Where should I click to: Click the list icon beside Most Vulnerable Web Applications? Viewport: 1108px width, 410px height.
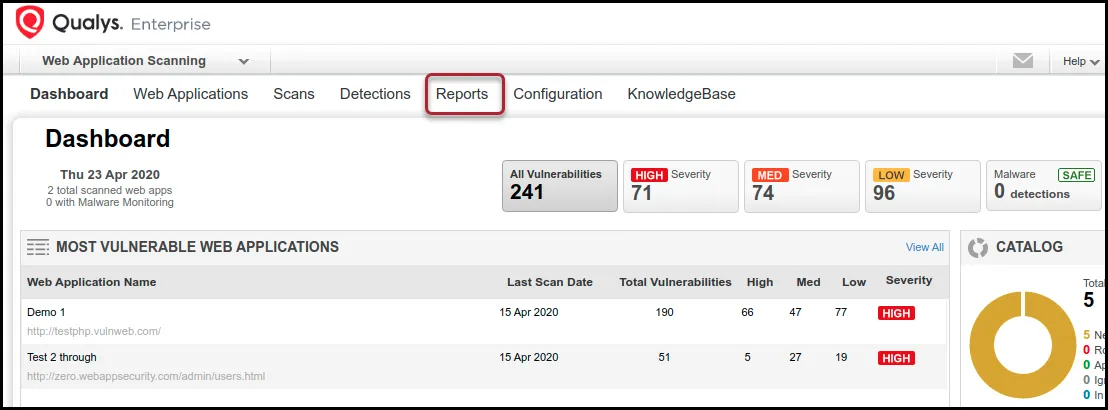tap(37, 247)
